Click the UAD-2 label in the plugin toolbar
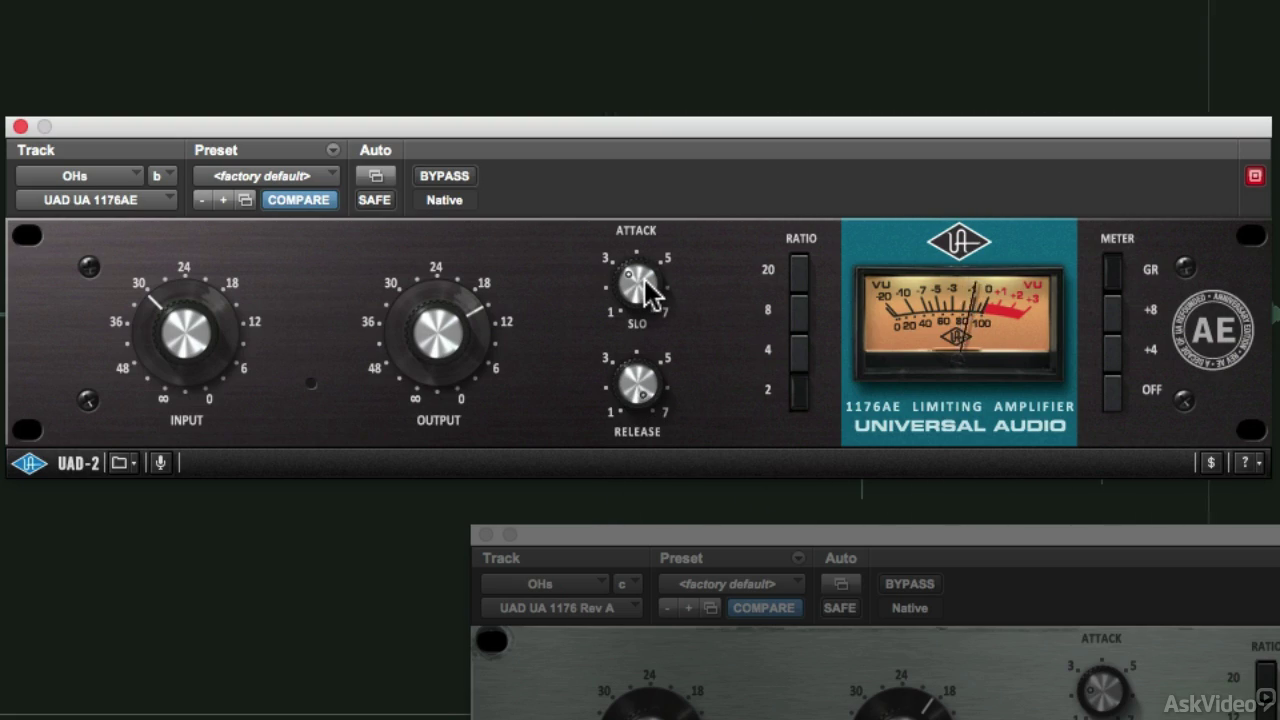This screenshot has height=720, width=1280. [x=78, y=463]
